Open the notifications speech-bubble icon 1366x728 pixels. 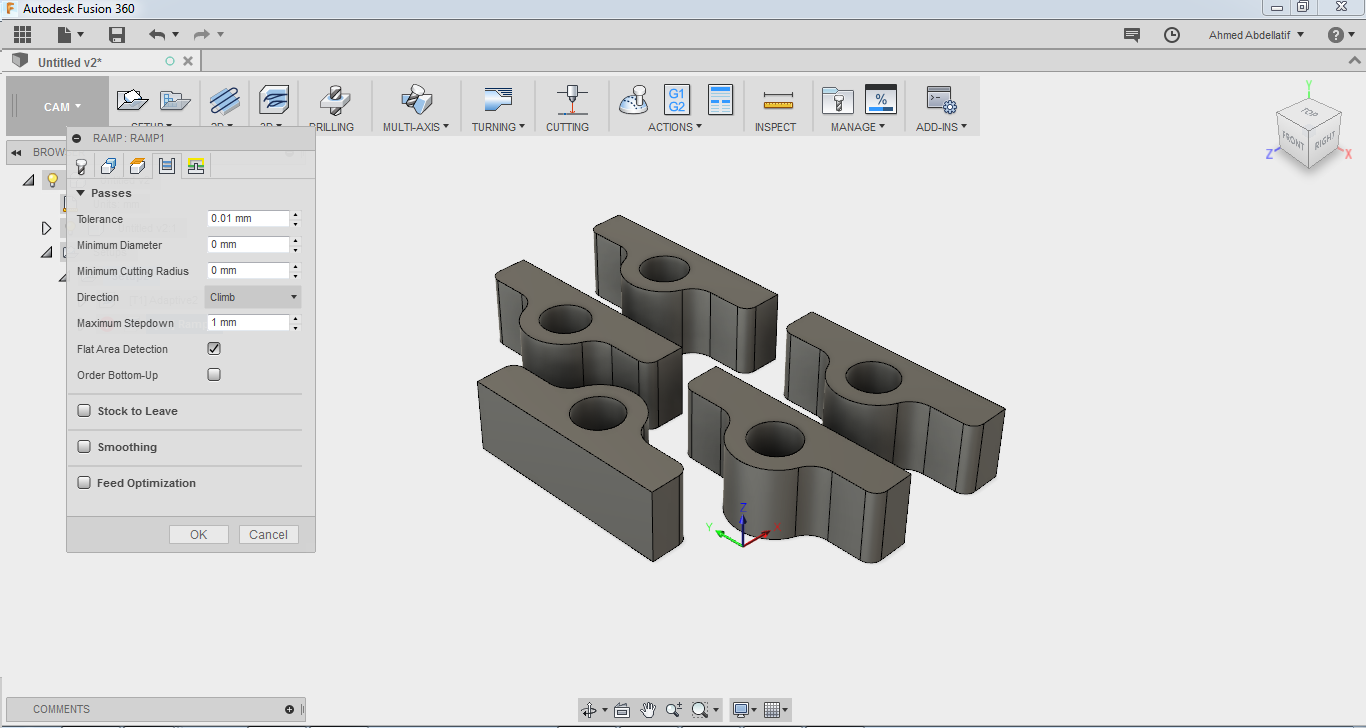(1132, 35)
